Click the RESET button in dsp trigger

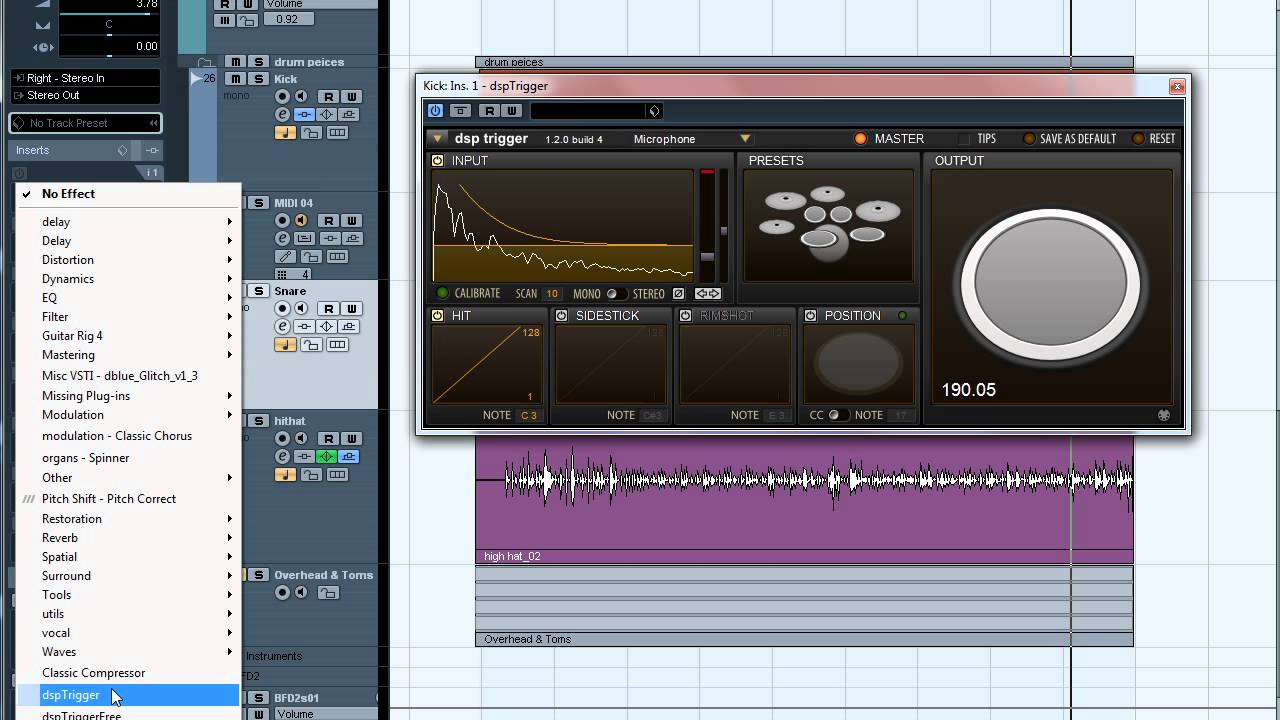[x=1154, y=139]
